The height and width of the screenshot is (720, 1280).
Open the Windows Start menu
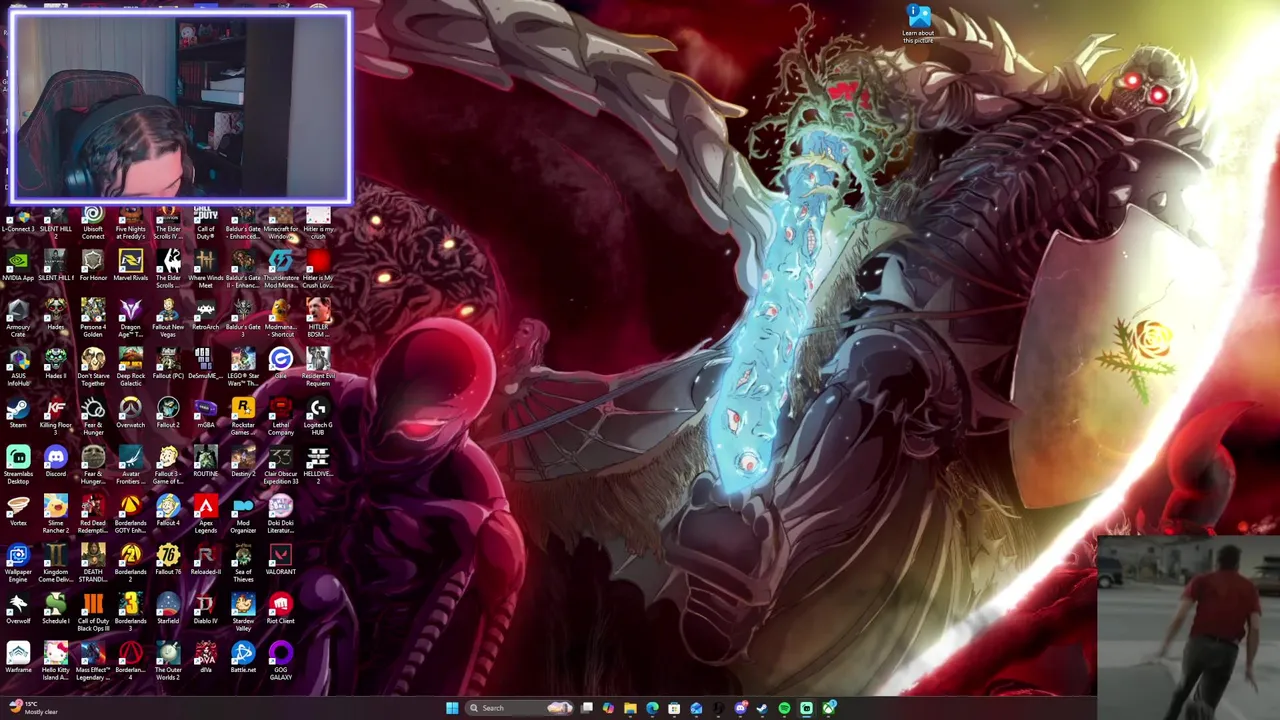452,708
